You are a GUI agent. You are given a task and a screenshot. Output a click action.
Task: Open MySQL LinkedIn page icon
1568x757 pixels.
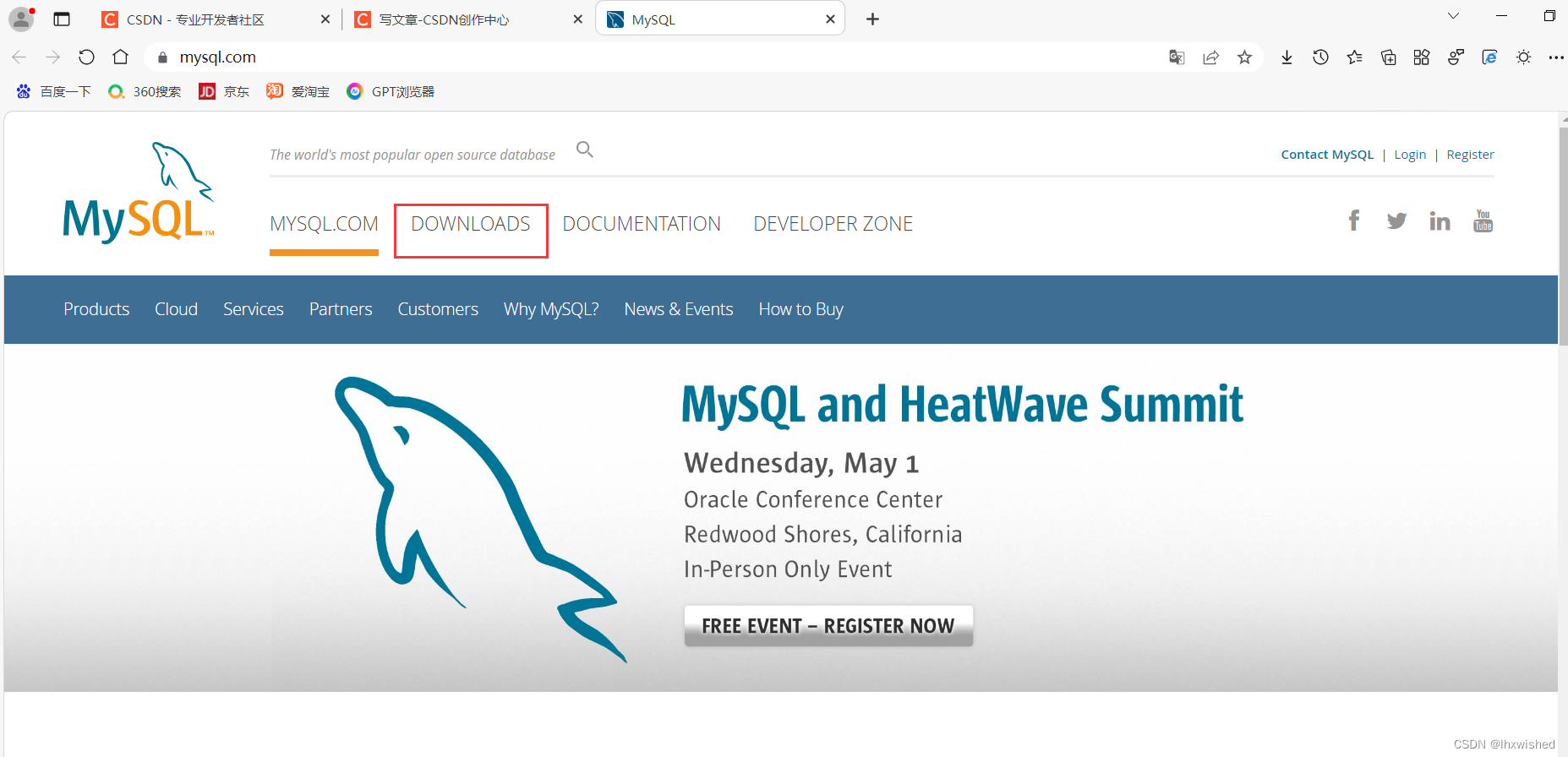1440,221
